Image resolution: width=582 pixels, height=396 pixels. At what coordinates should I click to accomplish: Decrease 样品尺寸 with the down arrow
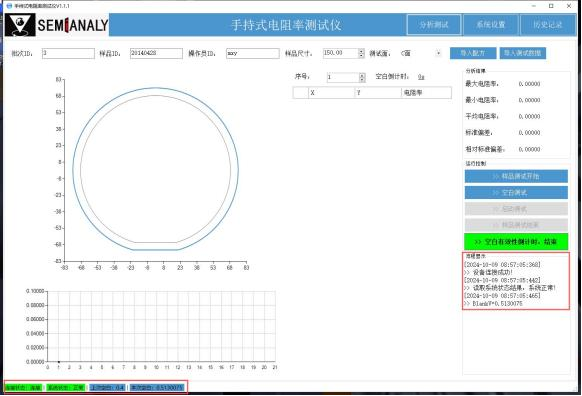(x=362, y=56)
